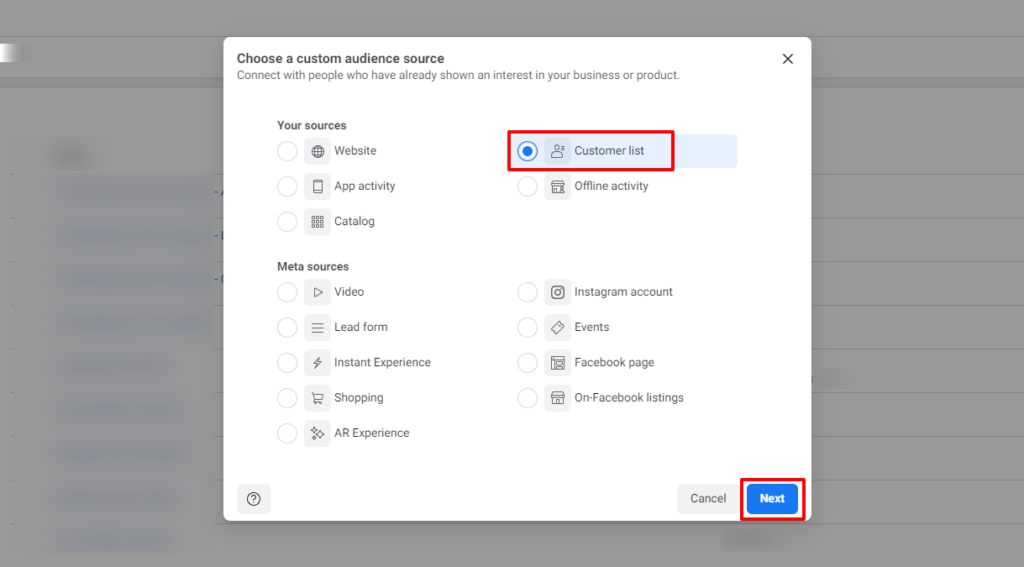This screenshot has width=1024, height=567.
Task: Cancel the custom audience dialog
Action: tap(708, 499)
